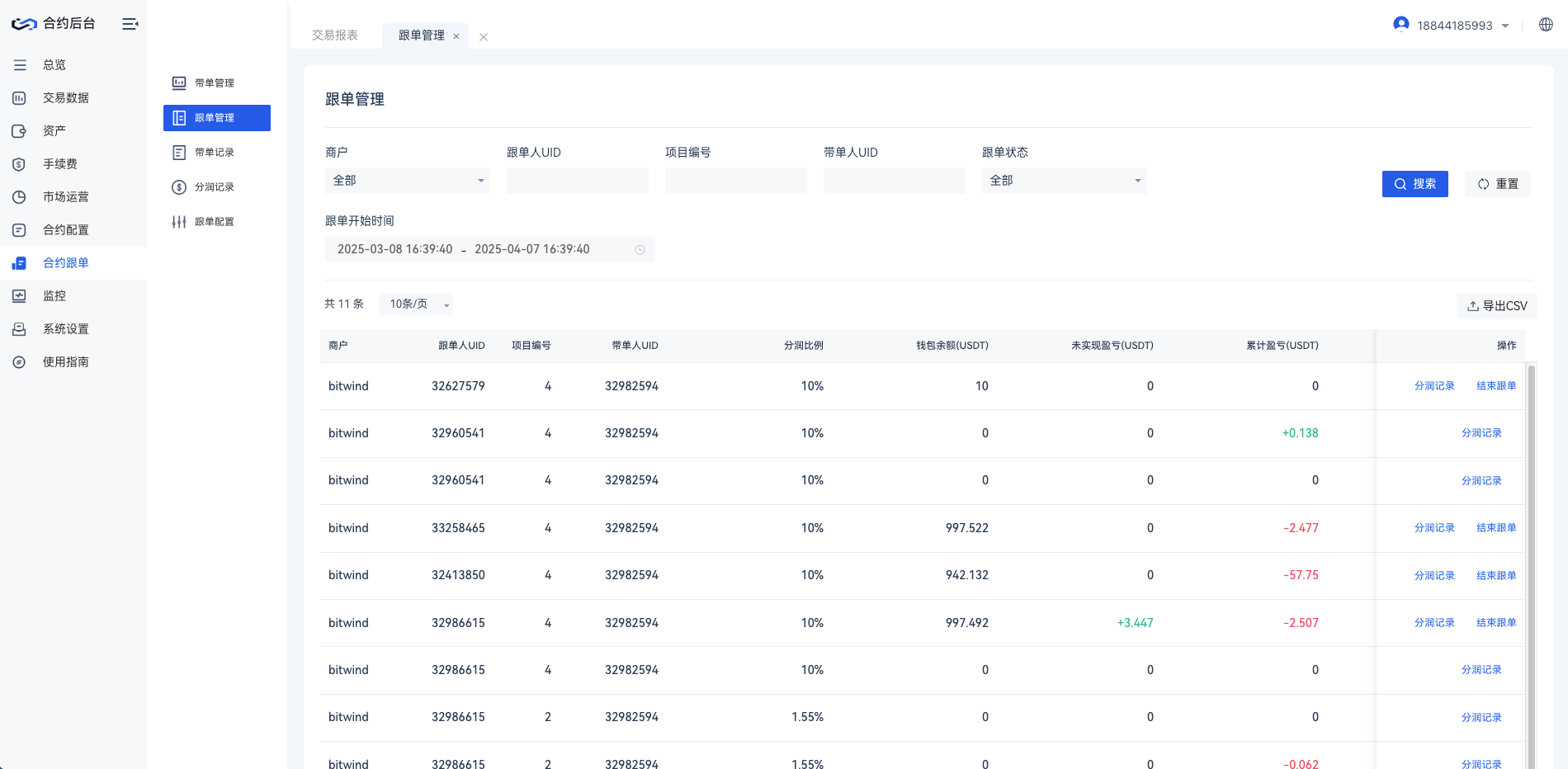Click the 搜索 search button
Viewport: 1568px width, 769px height.
pos(1415,184)
